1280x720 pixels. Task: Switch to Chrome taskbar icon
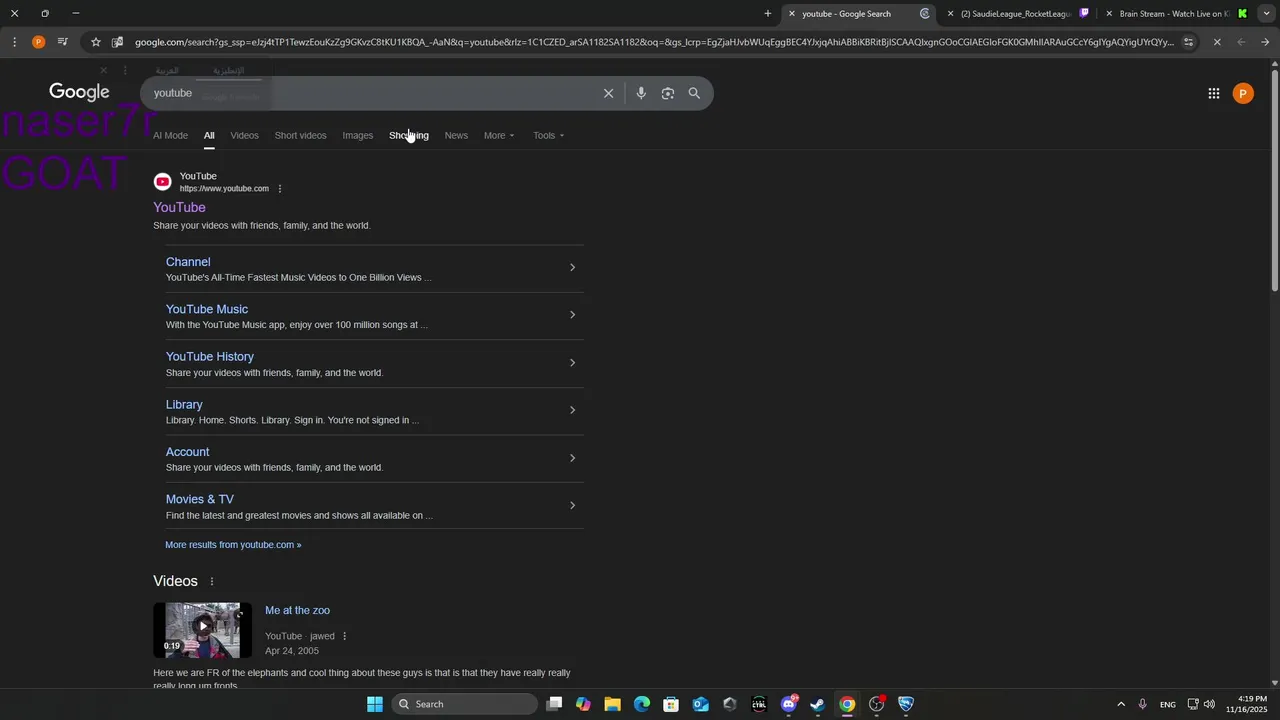click(x=847, y=704)
